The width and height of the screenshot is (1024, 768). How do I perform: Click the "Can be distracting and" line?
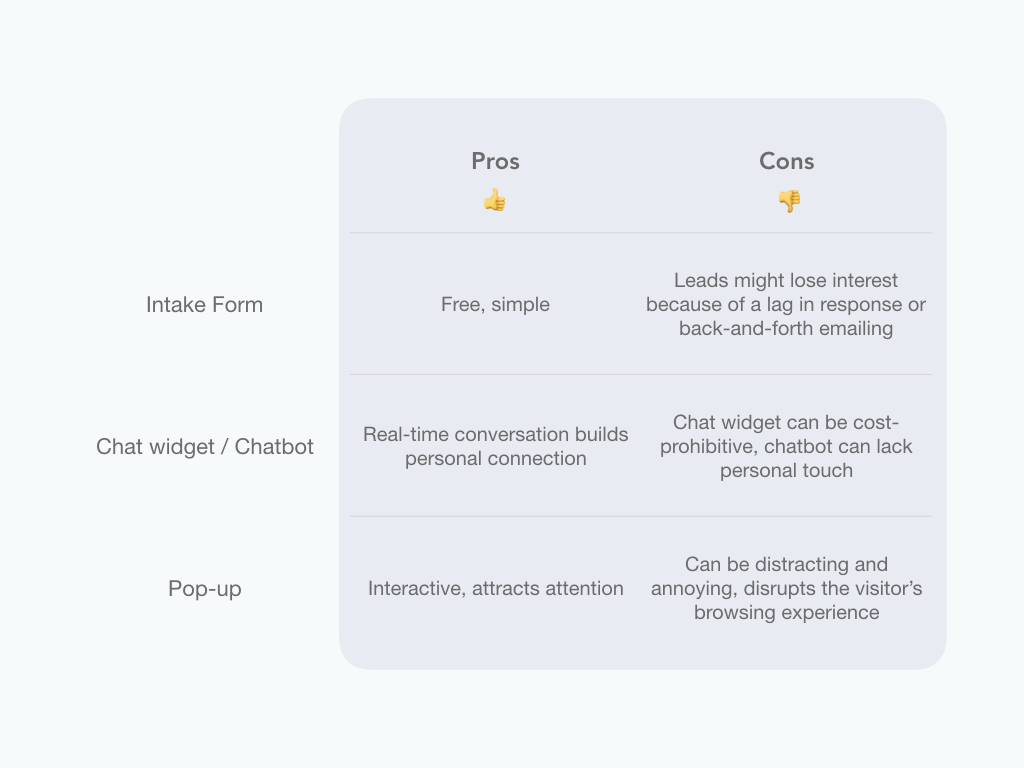point(786,565)
